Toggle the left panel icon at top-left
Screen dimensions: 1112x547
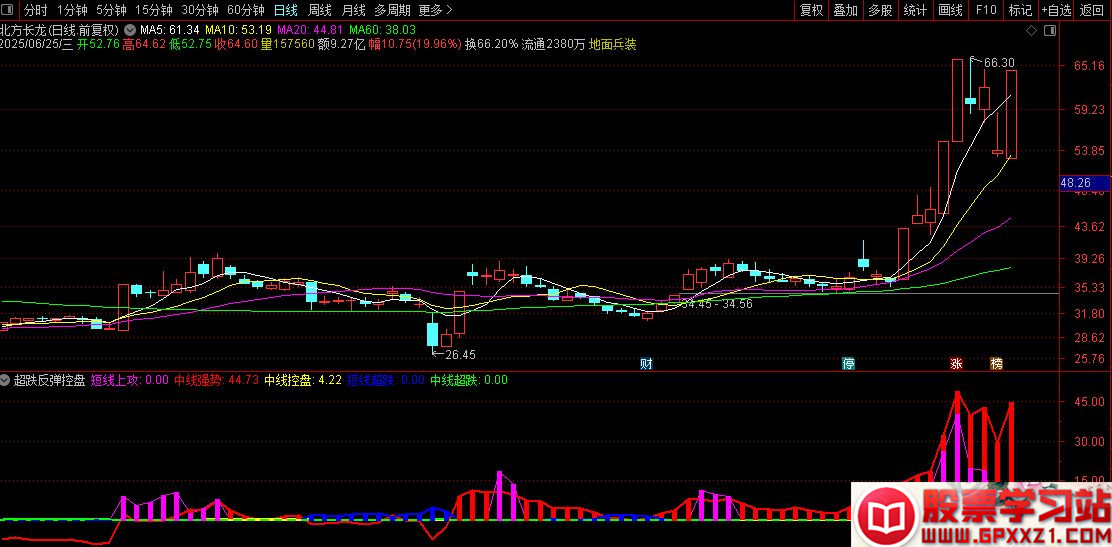coord(8,10)
